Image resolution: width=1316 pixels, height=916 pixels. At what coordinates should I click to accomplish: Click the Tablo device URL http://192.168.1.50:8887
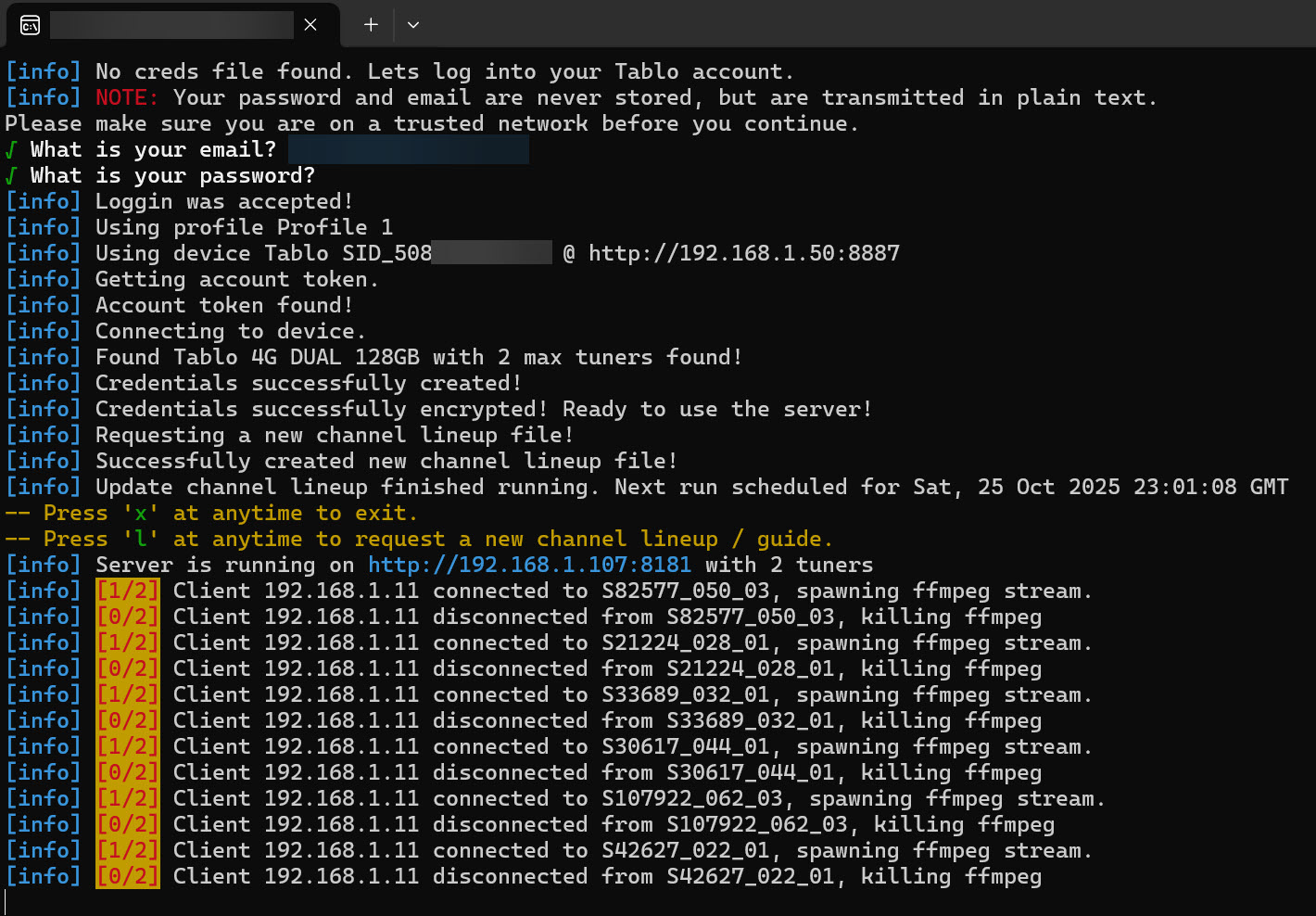coord(743,253)
